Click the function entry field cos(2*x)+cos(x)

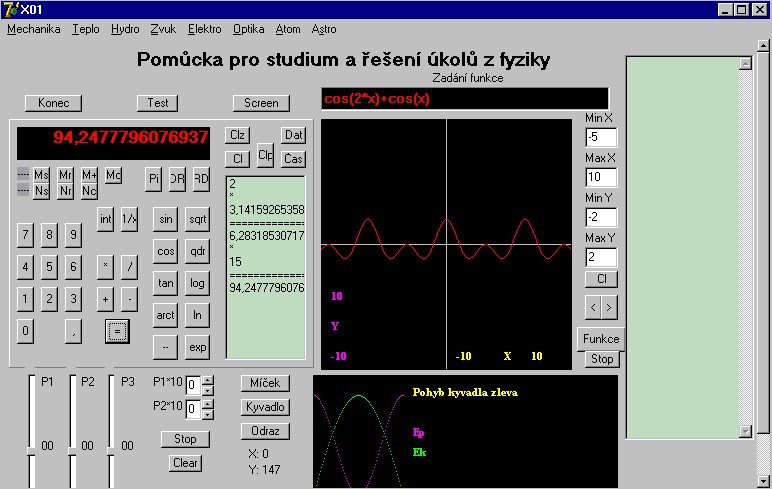[x=465, y=98]
